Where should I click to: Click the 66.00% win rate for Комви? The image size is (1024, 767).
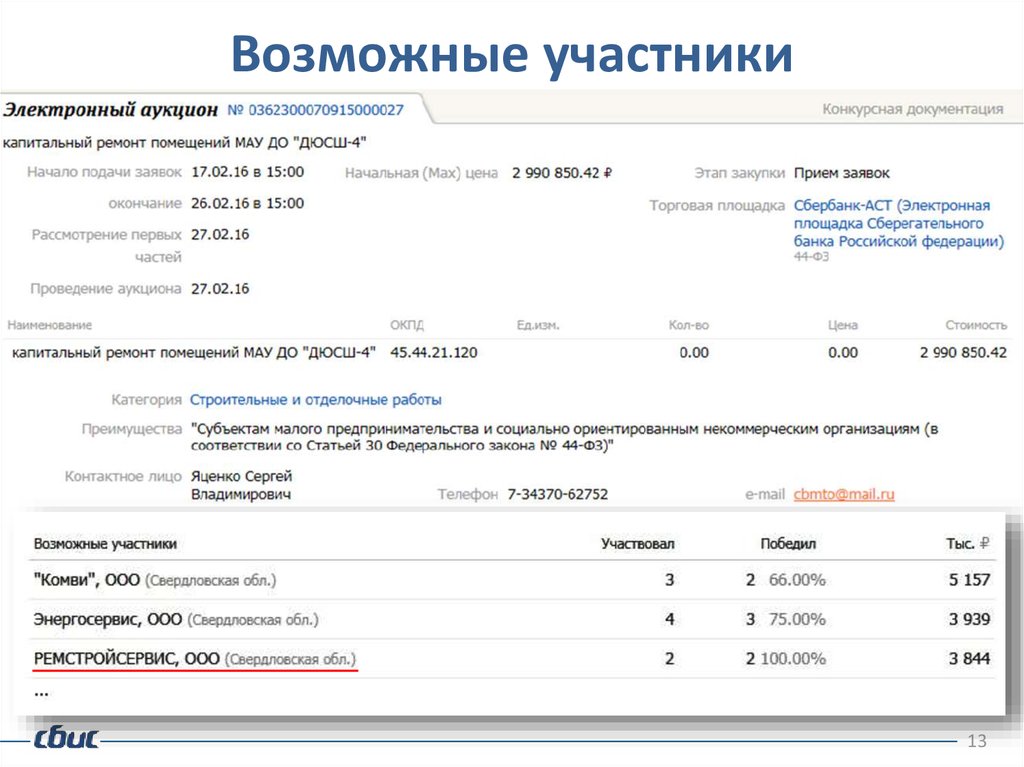pyautogui.click(x=797, y=579)
